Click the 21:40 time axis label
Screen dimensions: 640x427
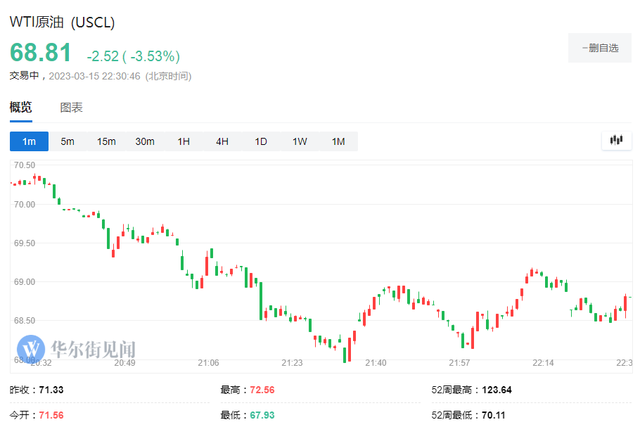tap(376, 363)
